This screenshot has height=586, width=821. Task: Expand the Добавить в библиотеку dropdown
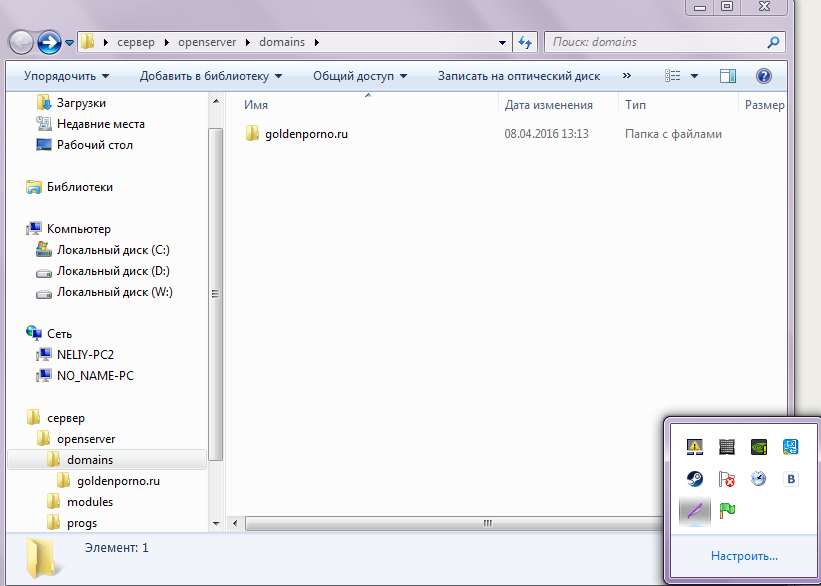point(210,76)
